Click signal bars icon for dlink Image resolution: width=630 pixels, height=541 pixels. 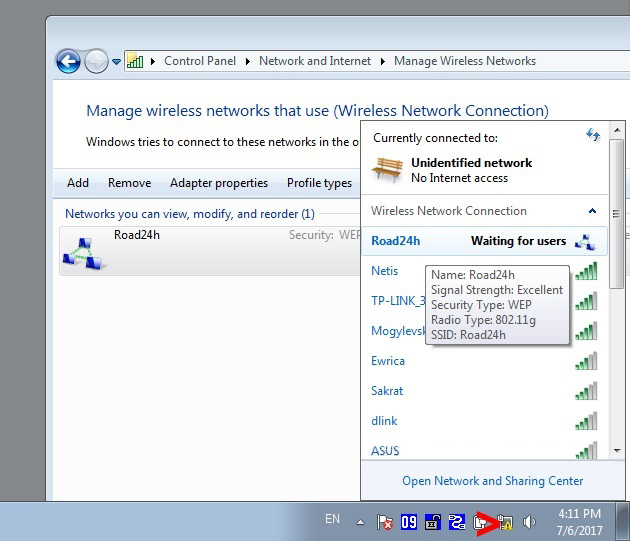586,421
